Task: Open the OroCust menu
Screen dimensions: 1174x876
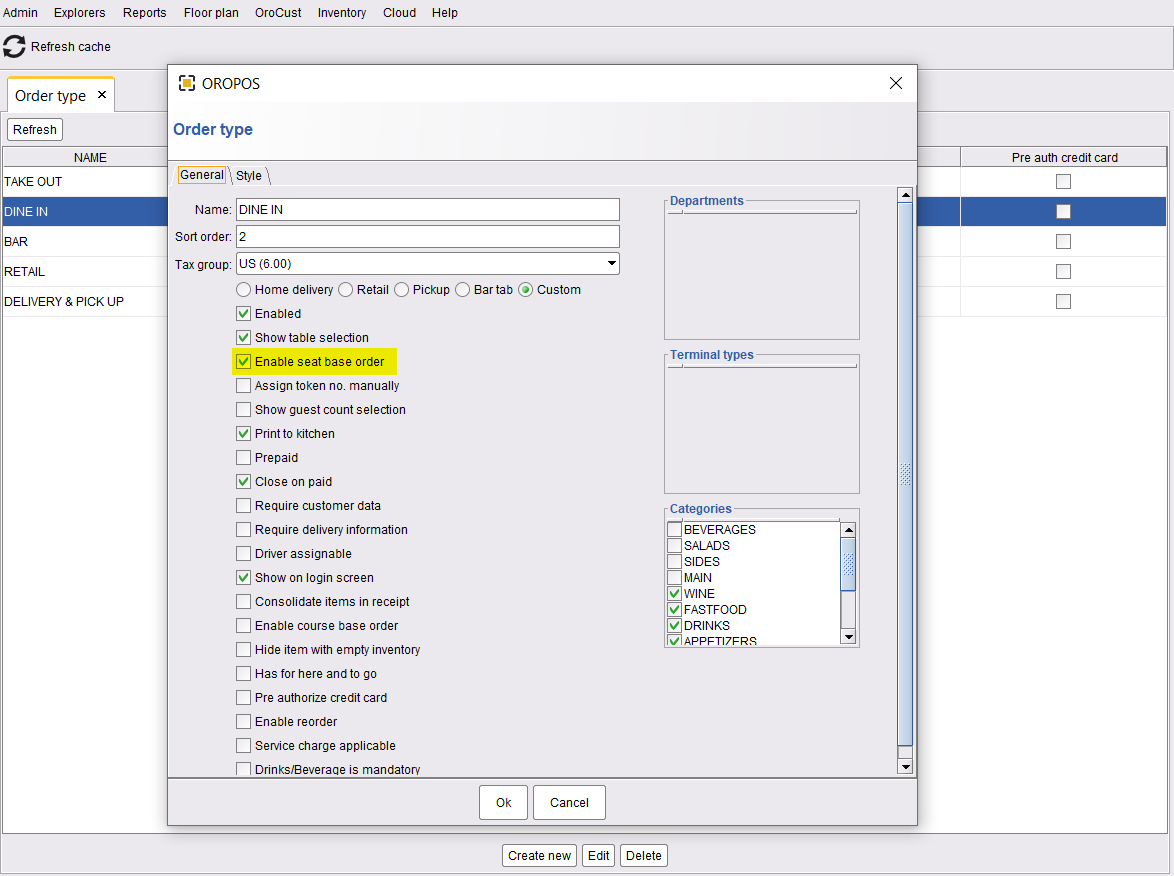Action: (x=278, y=13)
